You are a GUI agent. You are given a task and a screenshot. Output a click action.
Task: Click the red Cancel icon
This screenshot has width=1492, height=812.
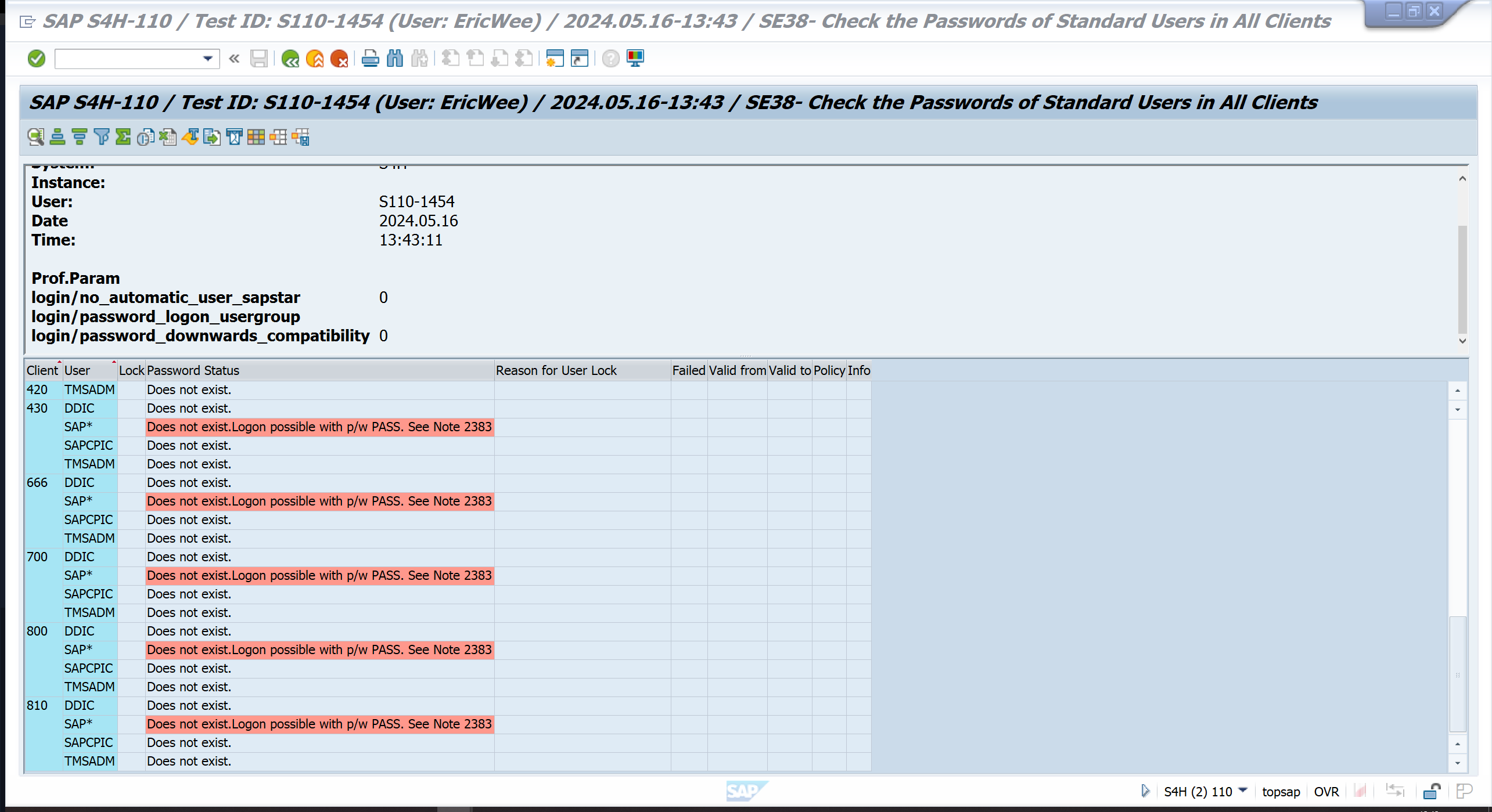(x=339, y=59)
